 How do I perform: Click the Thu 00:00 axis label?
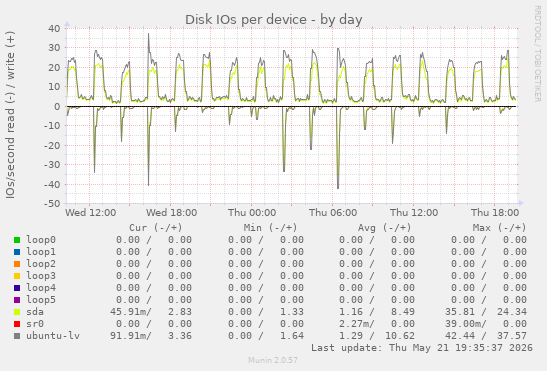[252, 213]
